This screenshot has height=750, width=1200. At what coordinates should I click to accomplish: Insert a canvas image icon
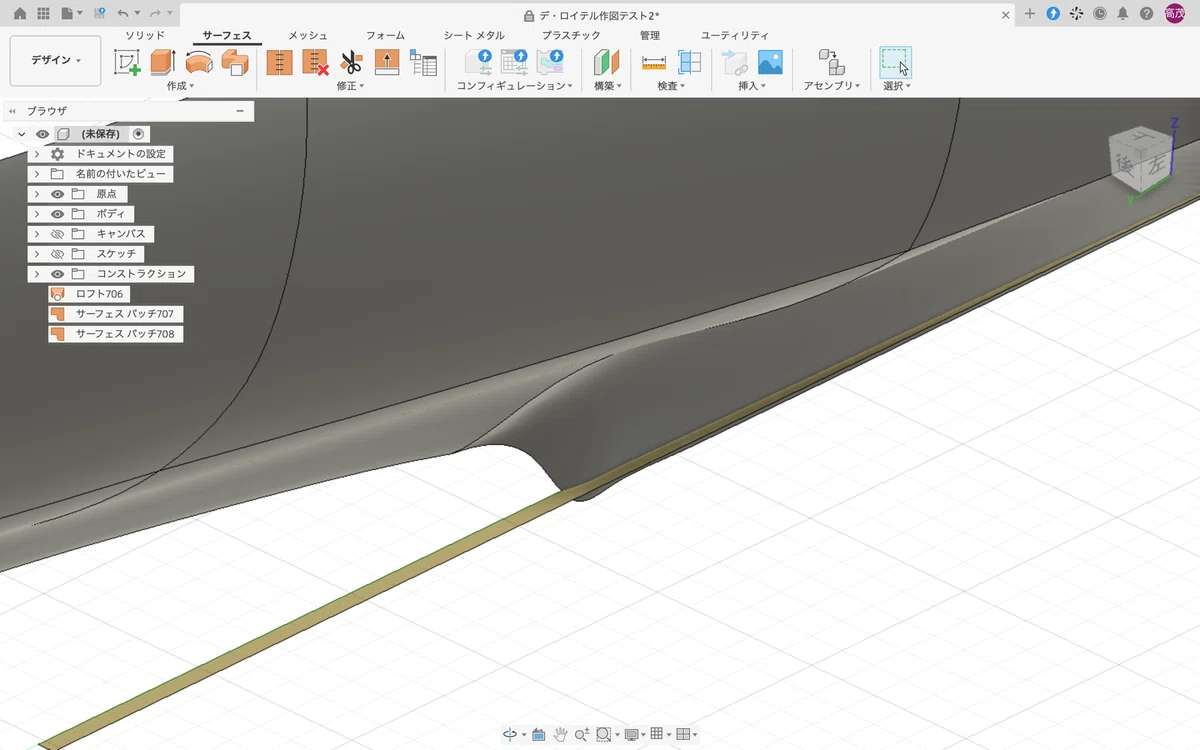click(770, 63)
